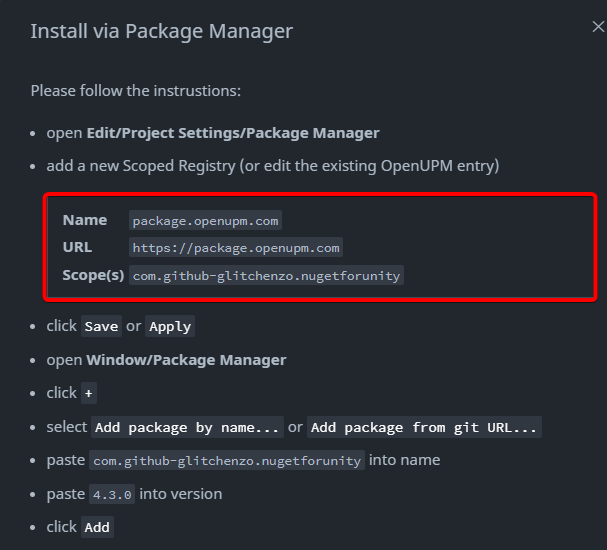The image size is (607, 550).
Task: Select the package name in the paste-into-name line
Action: [227, 460]
